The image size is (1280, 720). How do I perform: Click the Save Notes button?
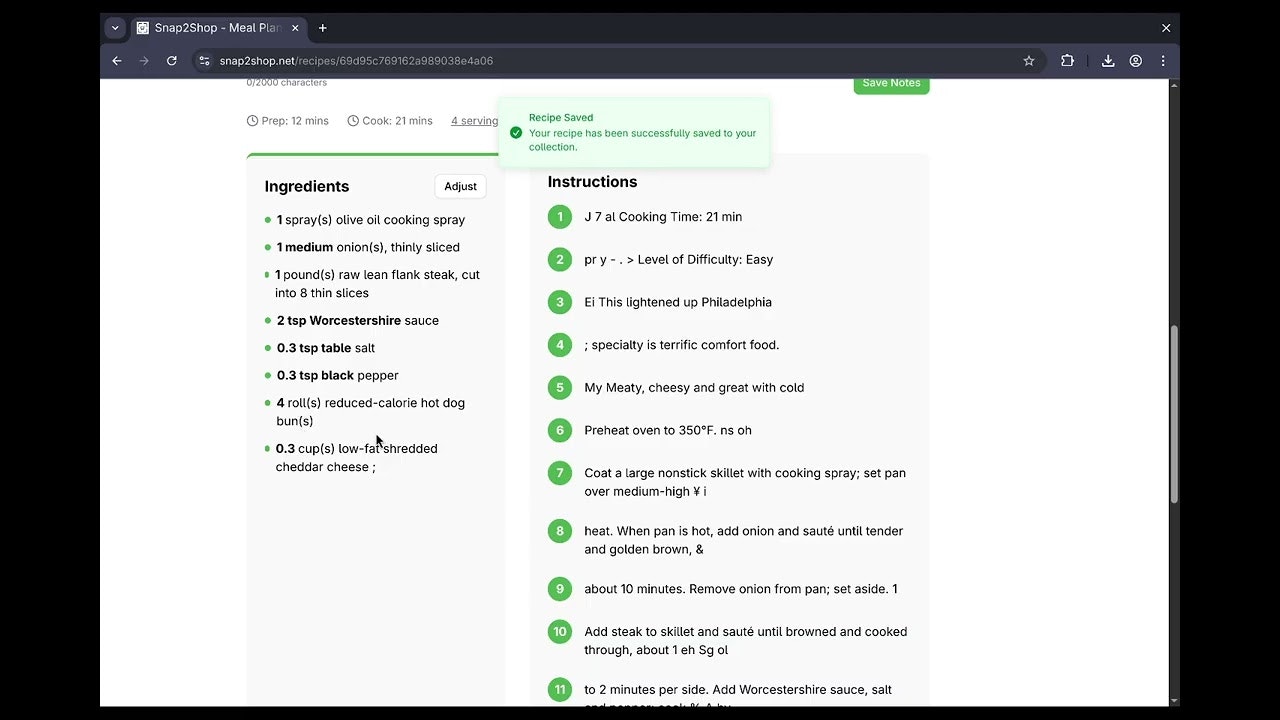click(891, 84)
